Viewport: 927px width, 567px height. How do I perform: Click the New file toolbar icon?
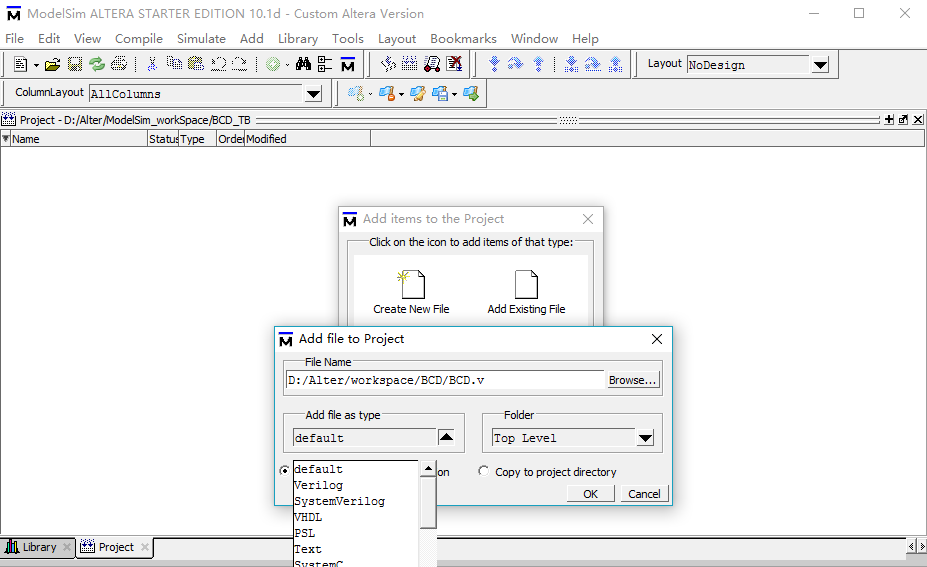click(x=21, y=64)
